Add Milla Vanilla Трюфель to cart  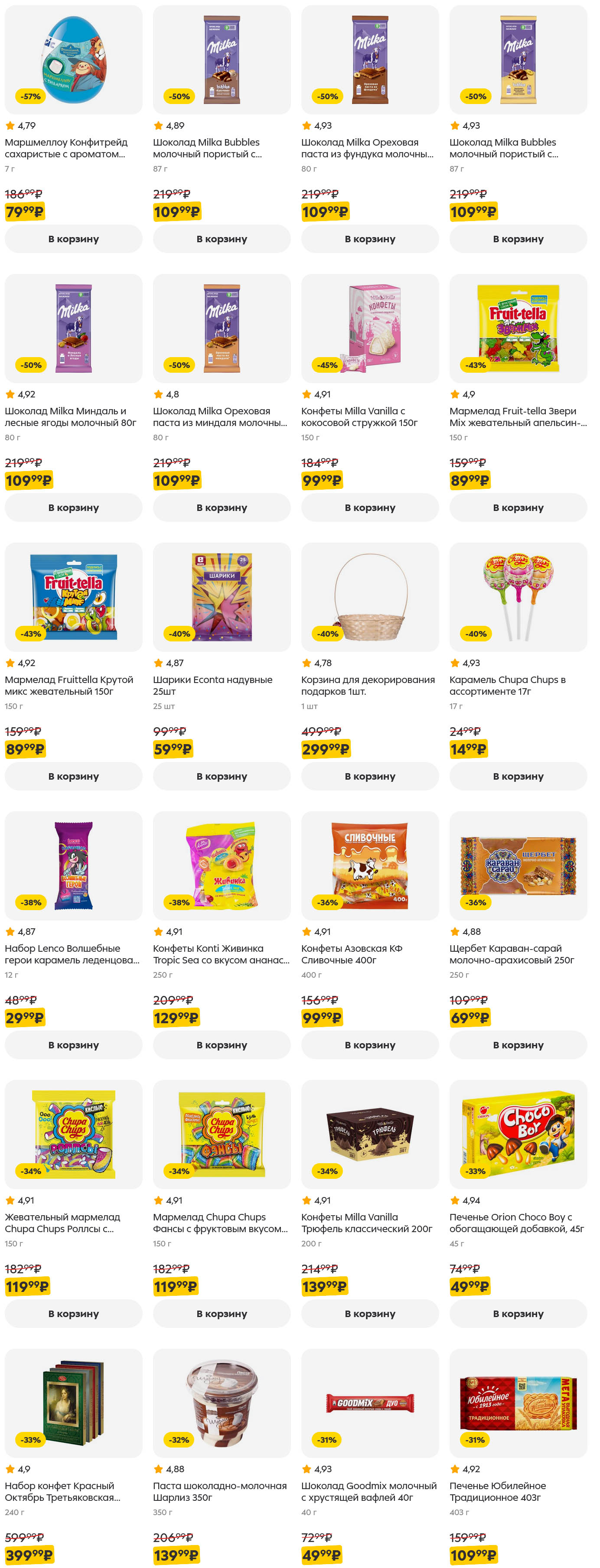pyautogui.click(x=370, y=1314)
